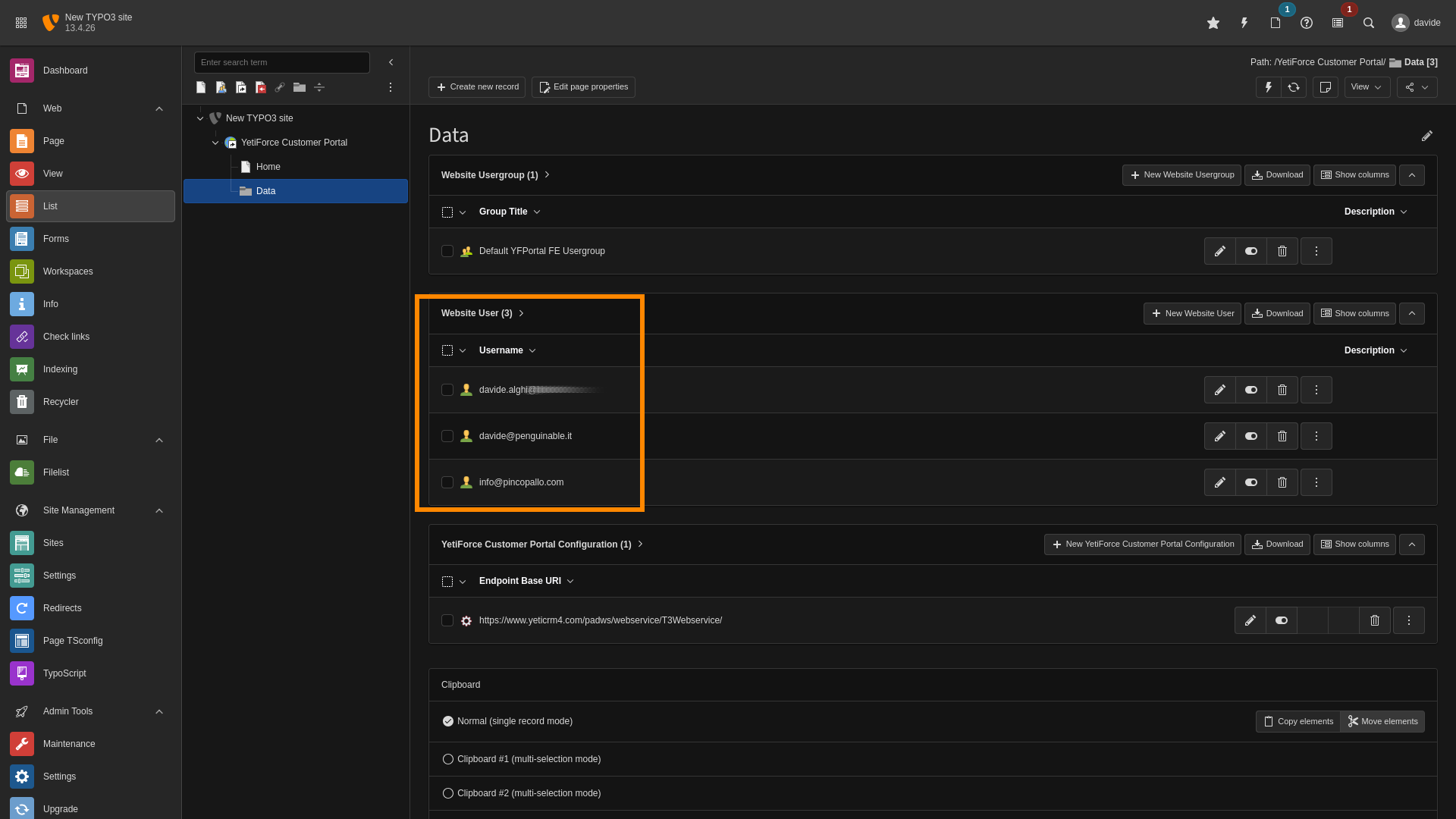Check the info@pincopallo.com row checkbox
This screenshot has height=819, width=1456.
click(x=447, y=482)
